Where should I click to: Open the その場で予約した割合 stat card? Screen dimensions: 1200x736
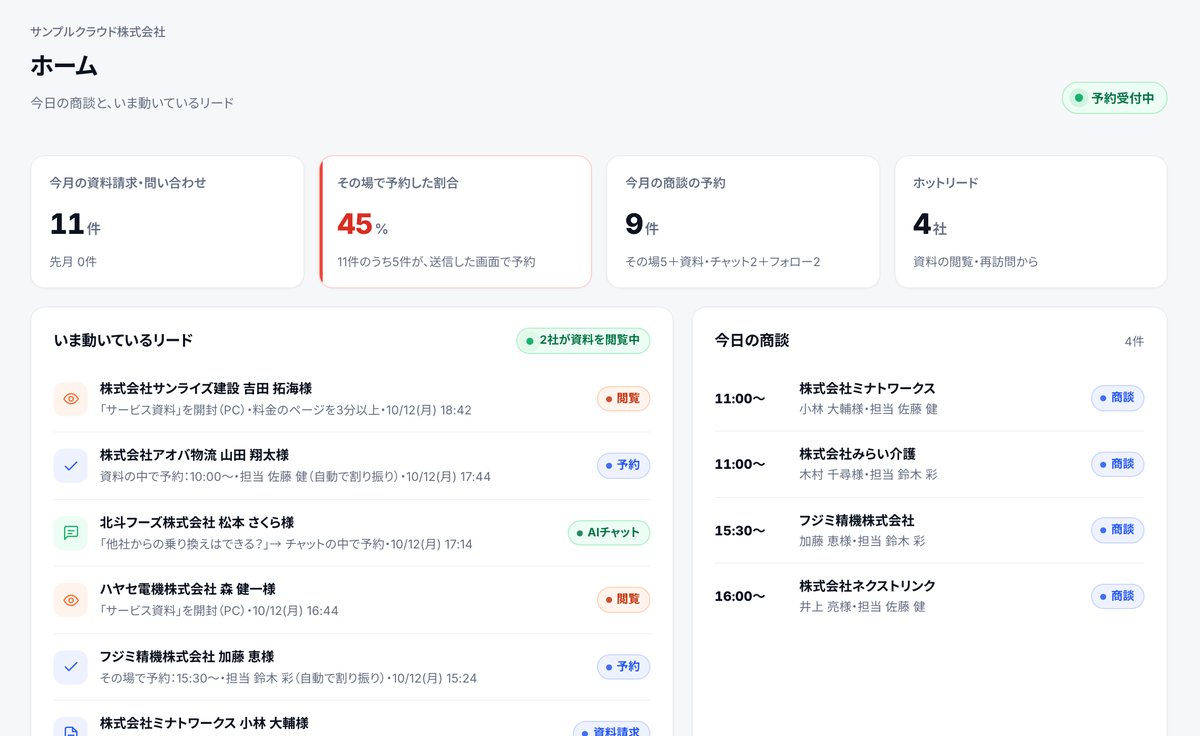tap(455, 222)
